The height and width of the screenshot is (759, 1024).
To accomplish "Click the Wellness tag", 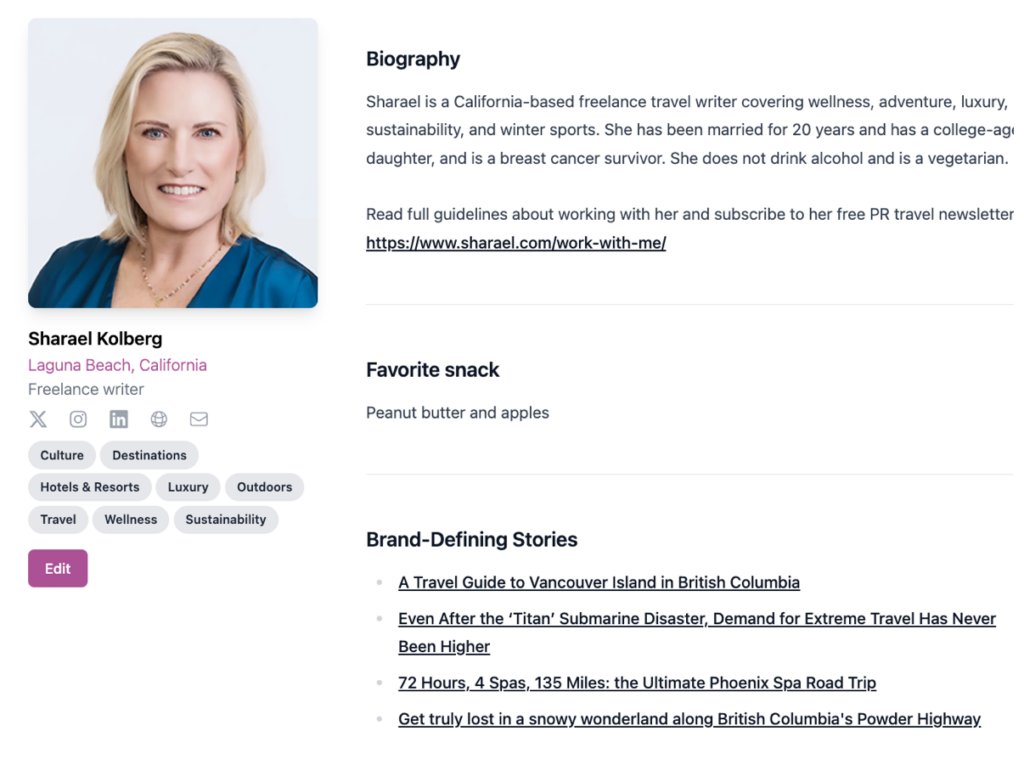I will (x=131, y=519).
